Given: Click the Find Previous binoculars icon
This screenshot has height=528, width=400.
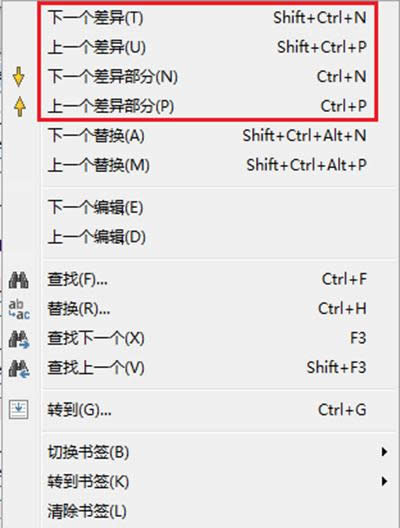Looking at the screenshot, I should point(19,369).
